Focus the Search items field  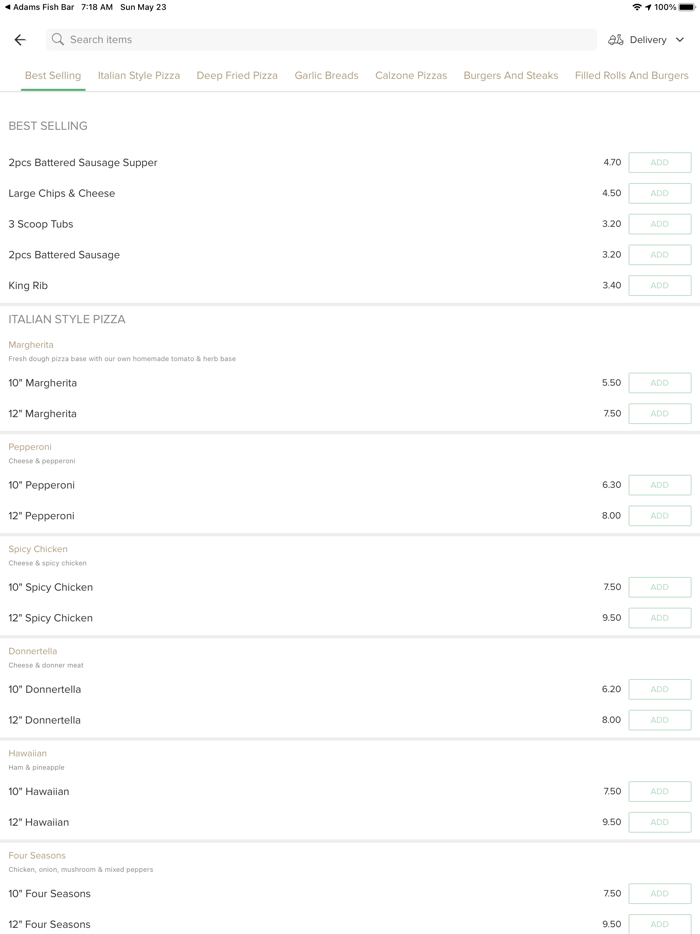(x=320, y=40)
